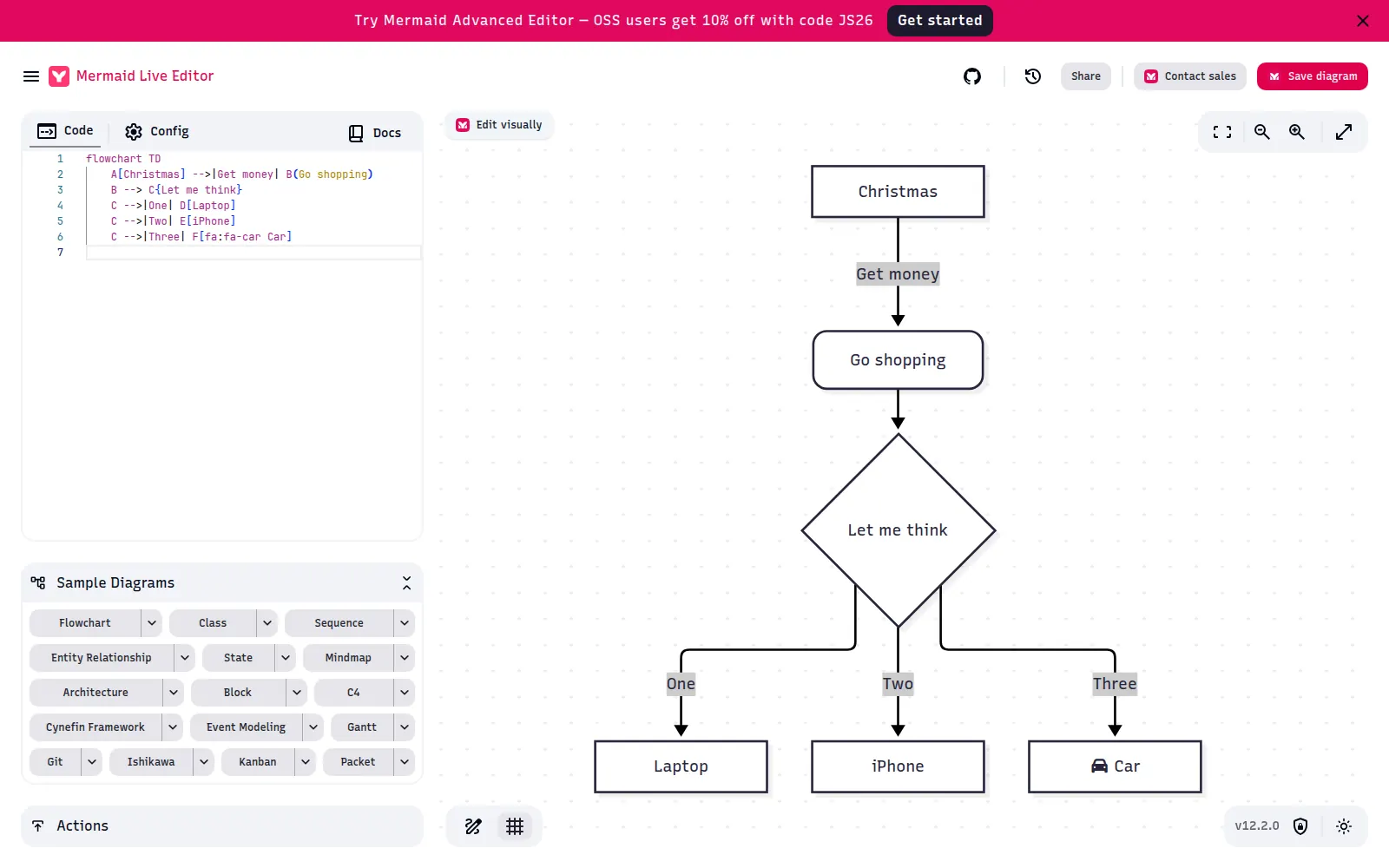Close the promo banner
Screen dimensions: 1389x868
click(x=1363, y=21)
